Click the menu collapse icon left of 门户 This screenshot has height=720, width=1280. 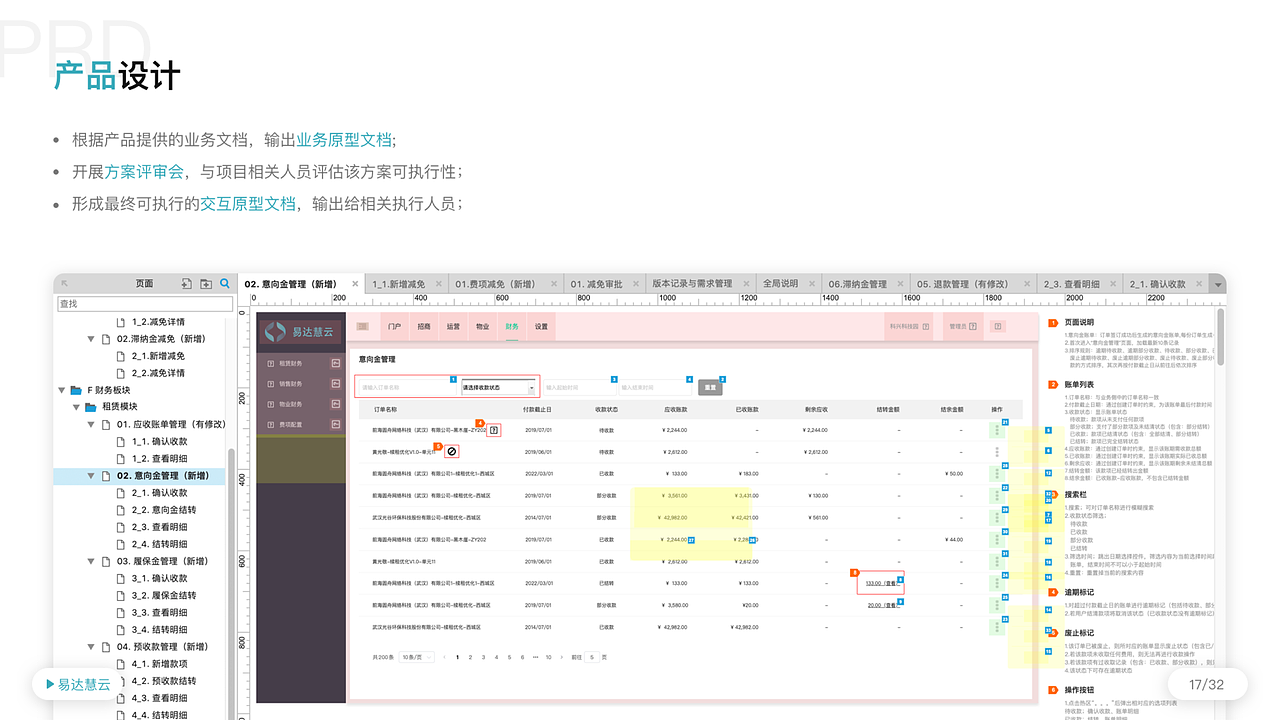pyautogui.click(x=363, y=326)
